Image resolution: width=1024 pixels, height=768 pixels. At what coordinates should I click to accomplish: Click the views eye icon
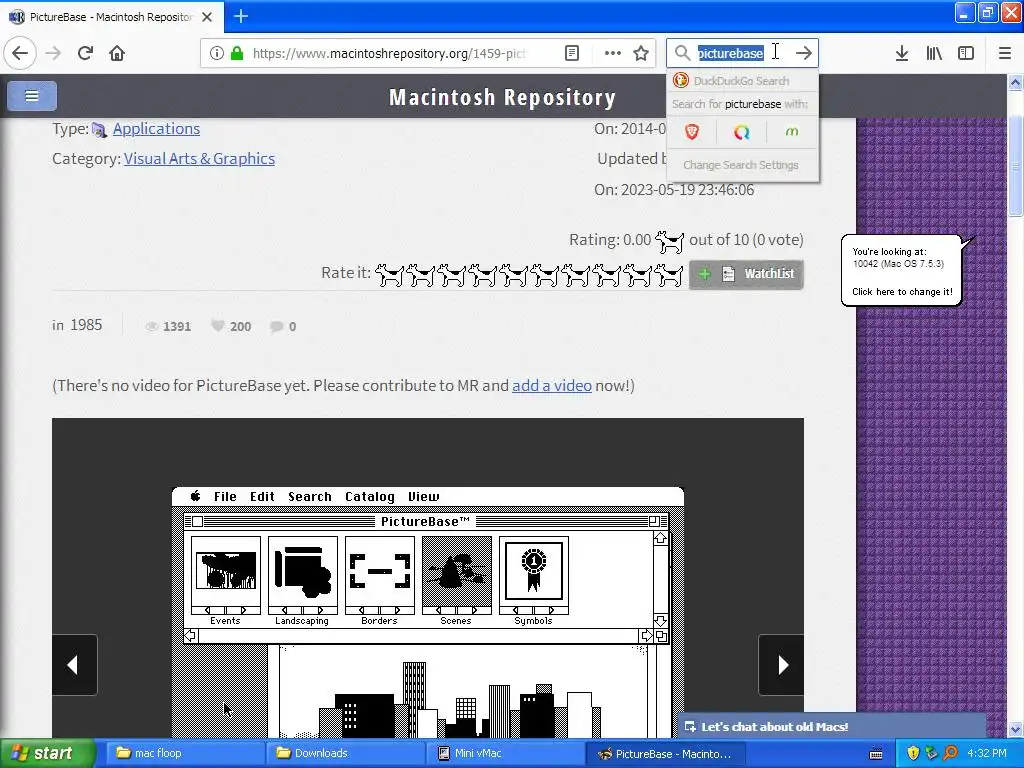tap(152, 326)
